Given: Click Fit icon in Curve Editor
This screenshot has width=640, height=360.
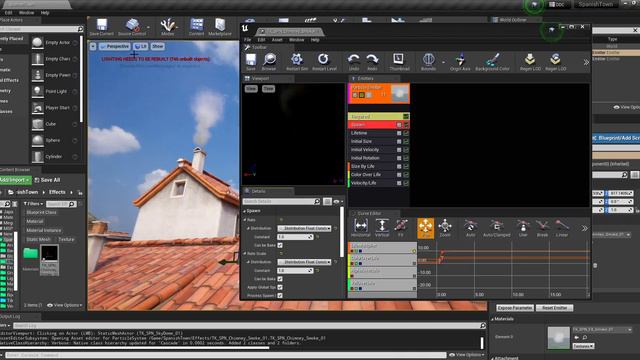Looking at the screenshot, I should [401, 226].
